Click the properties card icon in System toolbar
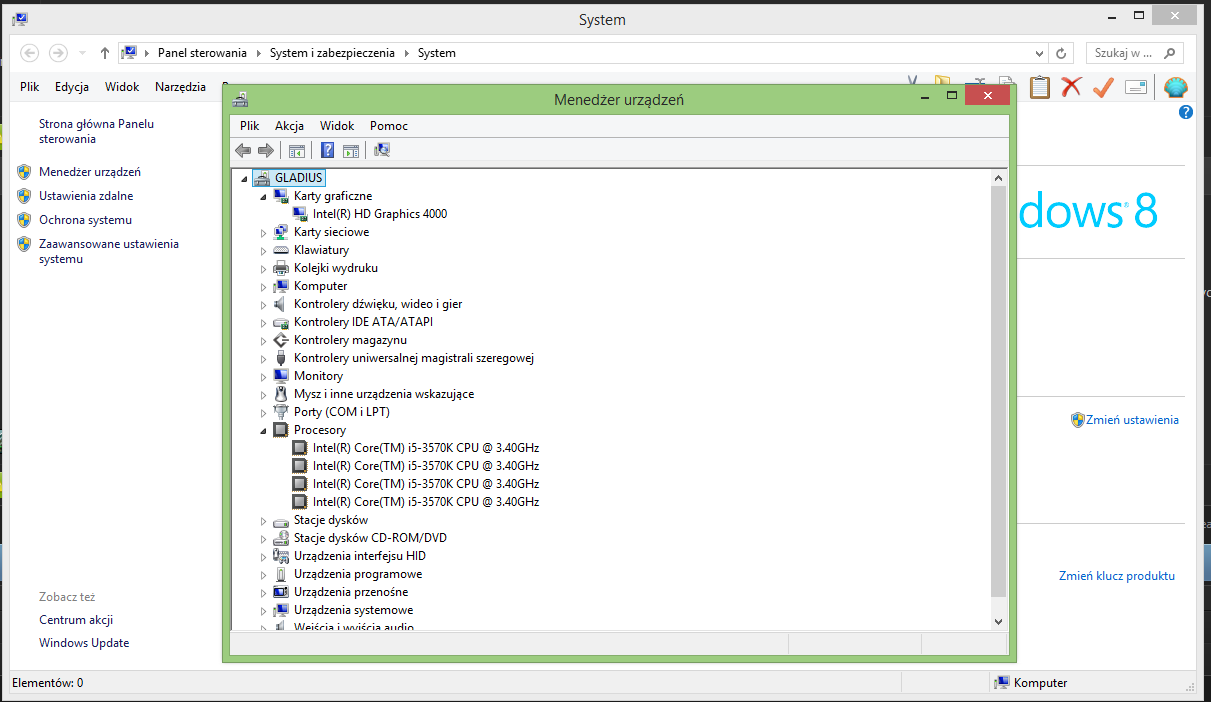Screen dimensions: 1211x702 click(x=1135, y=87)
